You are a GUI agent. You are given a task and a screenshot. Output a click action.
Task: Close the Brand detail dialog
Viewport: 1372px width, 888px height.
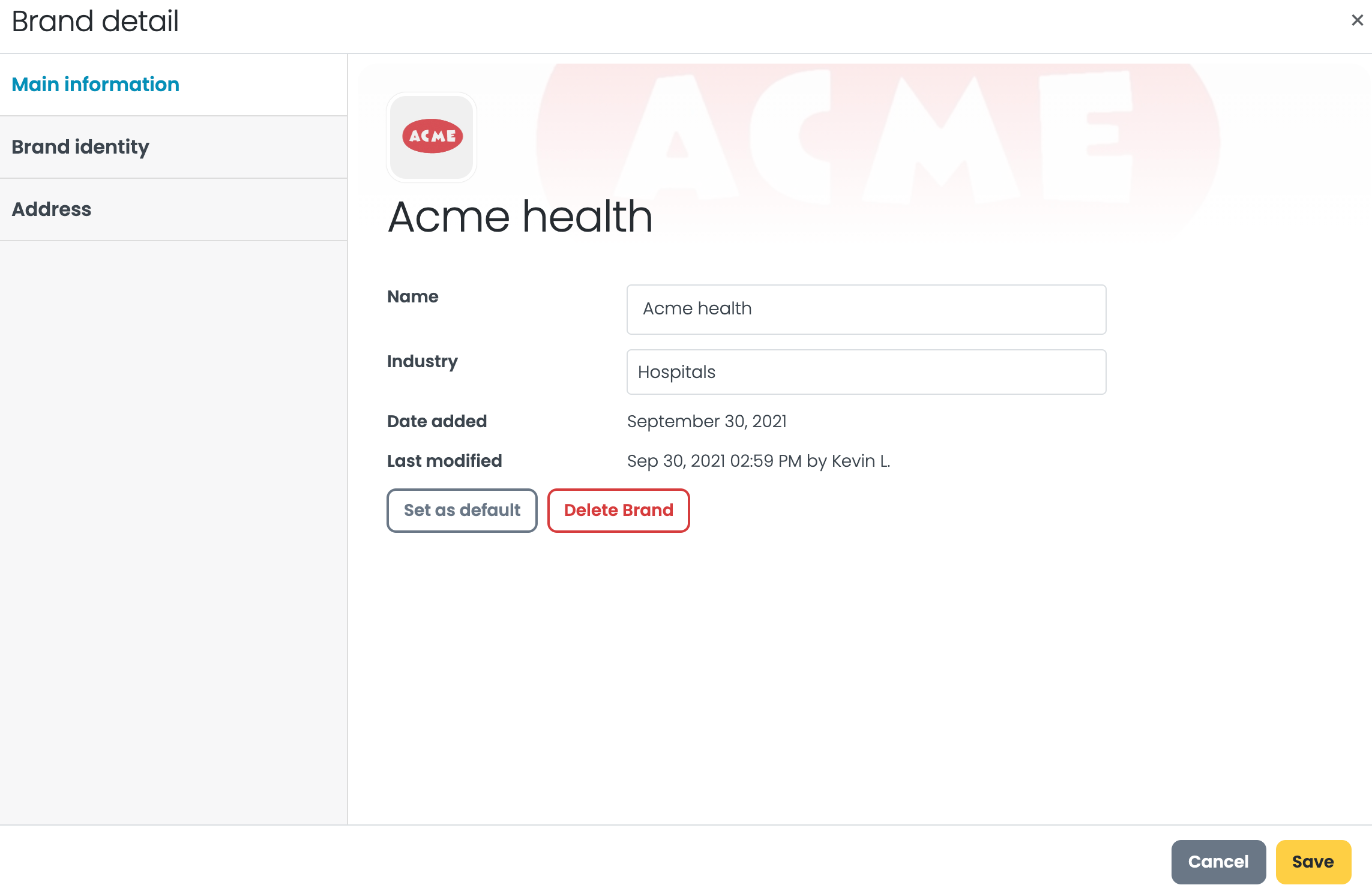click(x=1357, y=20)
